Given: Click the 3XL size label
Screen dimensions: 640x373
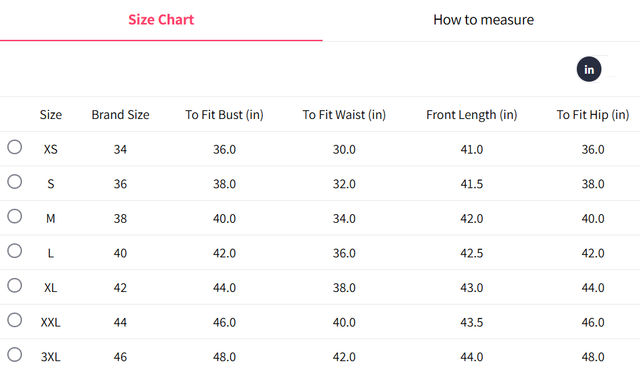Looking at the screenshot, I should pos(51,357).
